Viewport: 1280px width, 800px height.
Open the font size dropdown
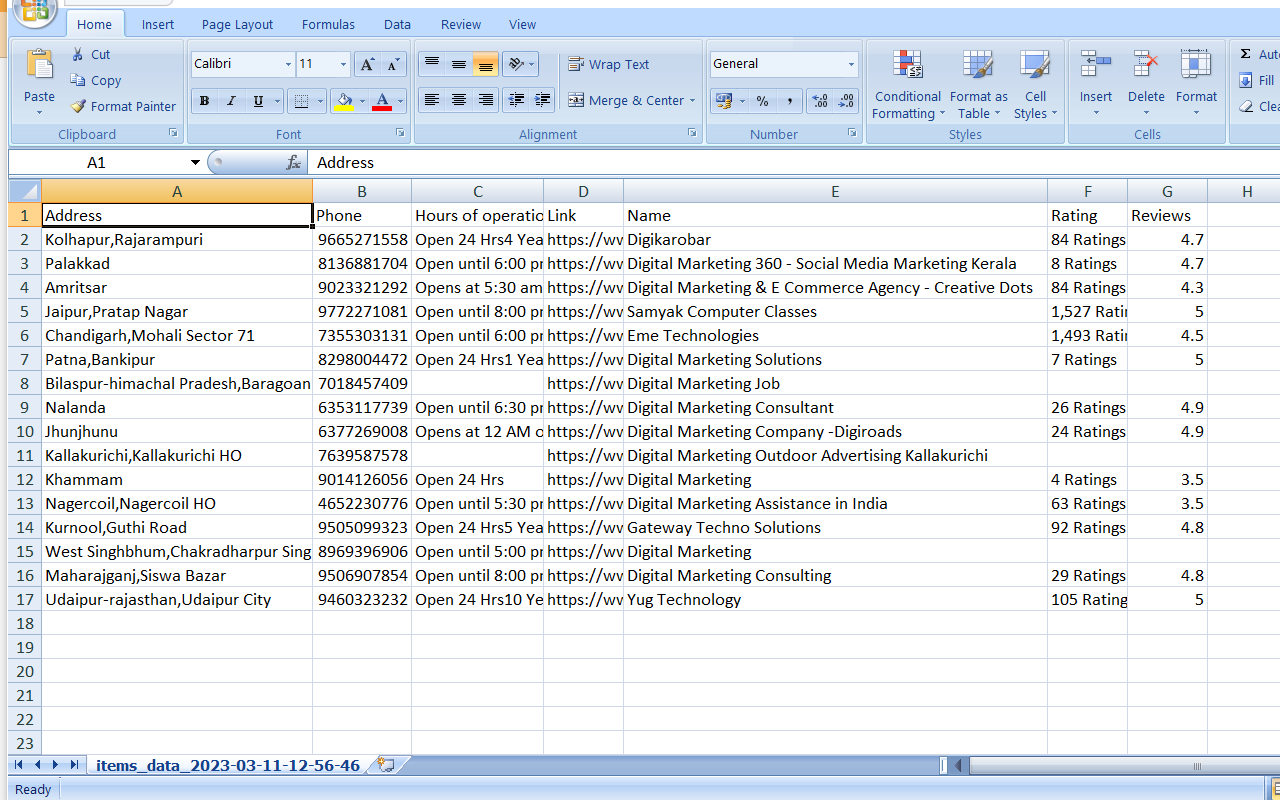(343, 64)
